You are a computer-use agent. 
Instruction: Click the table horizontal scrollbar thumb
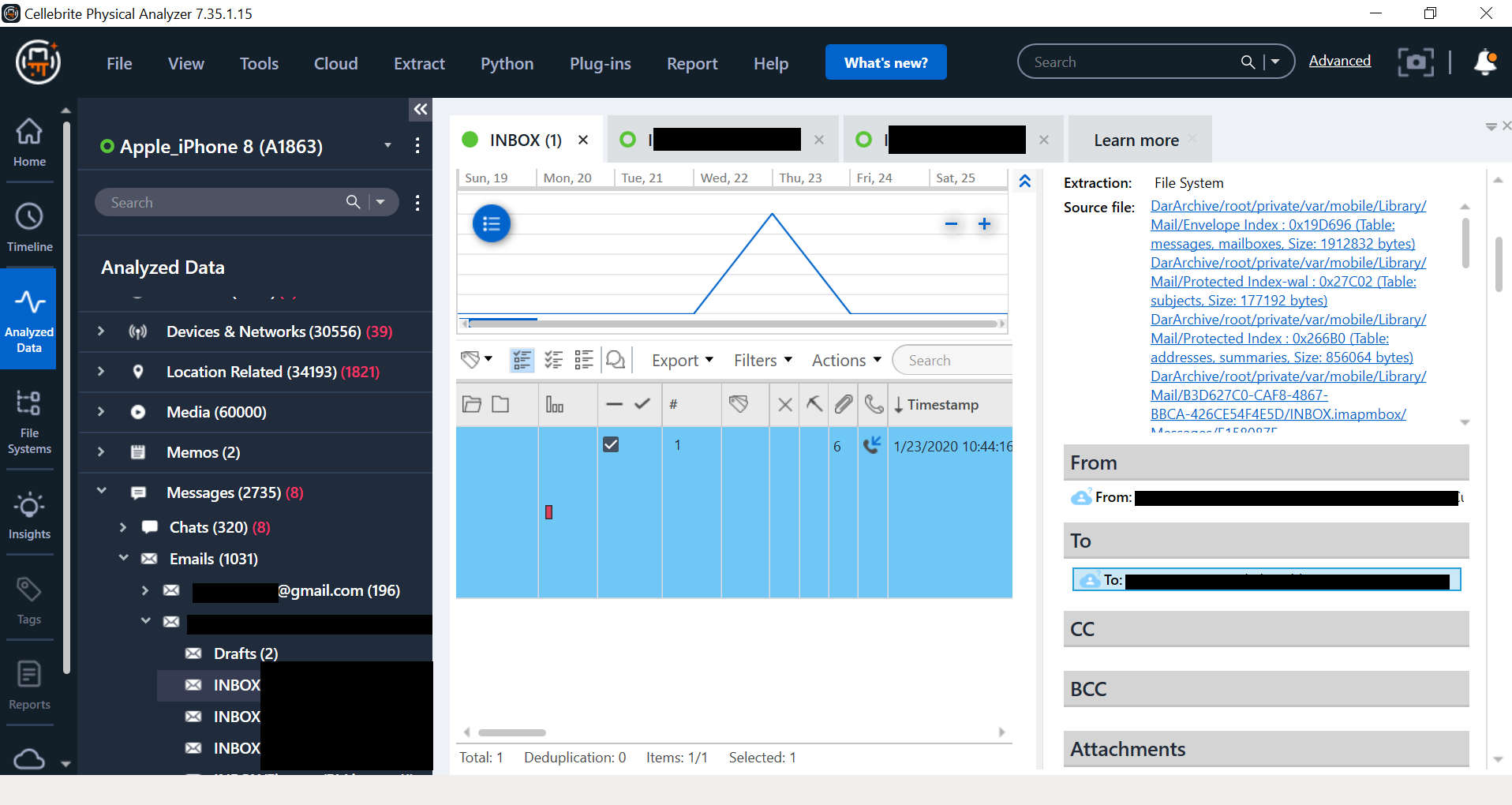[511, 732]
